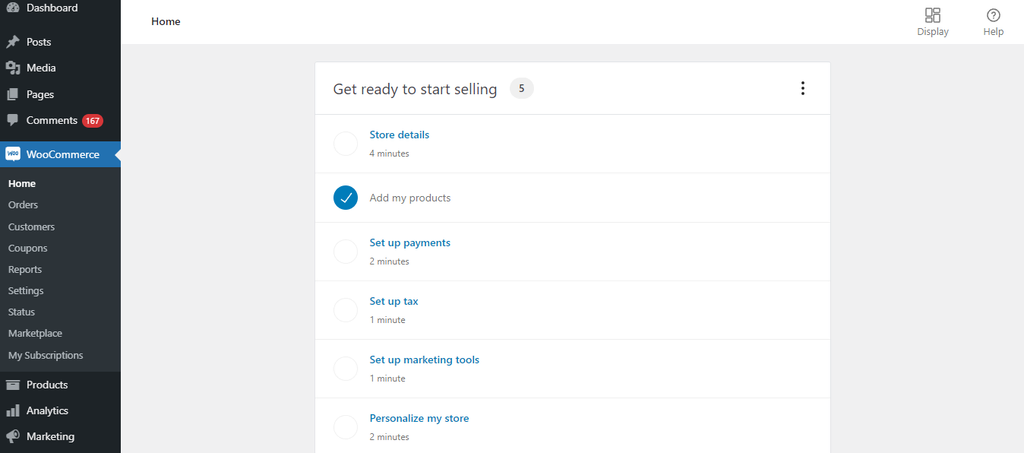The height and width of the screenshot is (453, 1024).
Task: Open Media library icon in sidebar
Action: 12,68
